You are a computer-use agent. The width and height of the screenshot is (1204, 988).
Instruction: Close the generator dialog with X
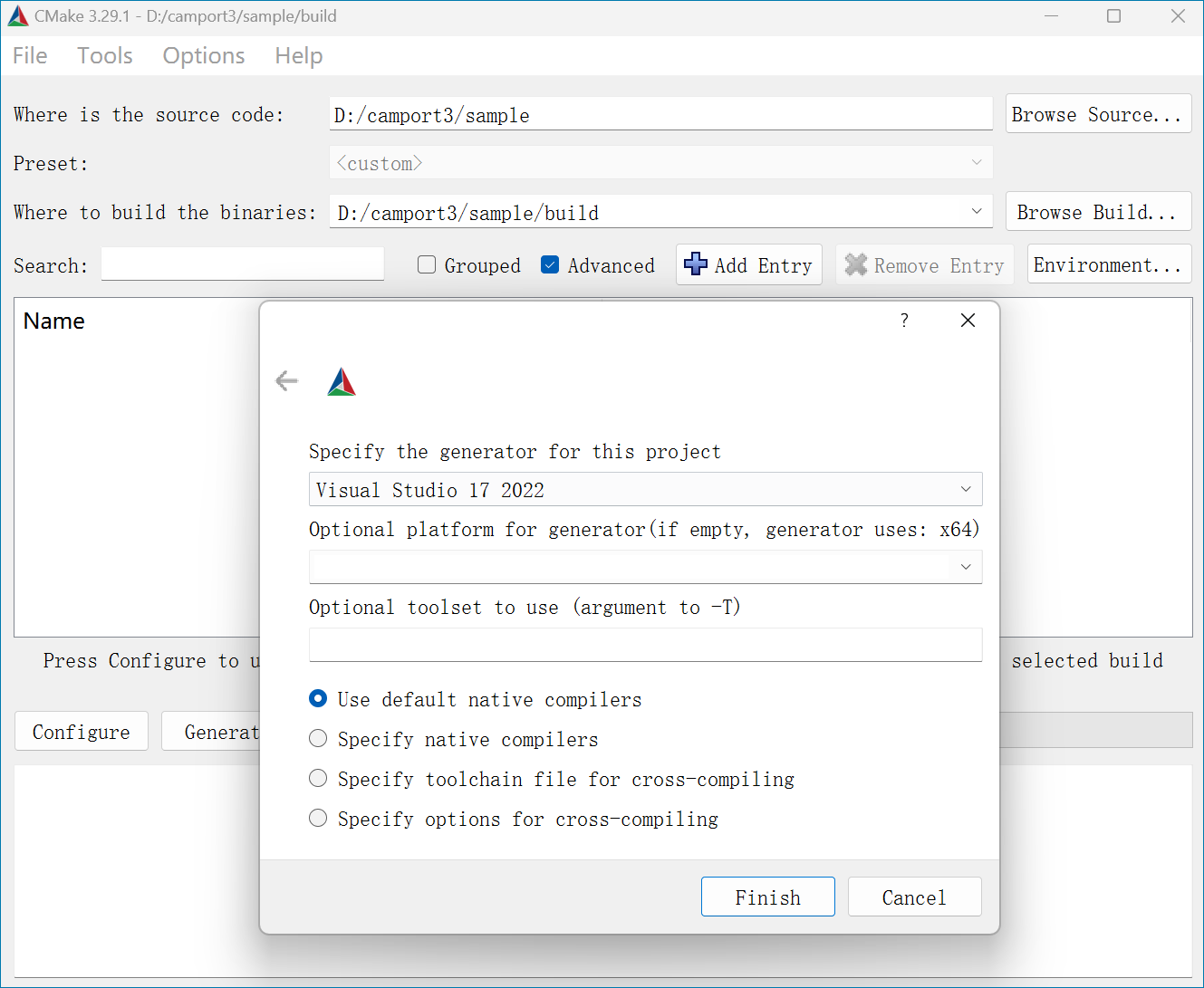click(968, 321)
